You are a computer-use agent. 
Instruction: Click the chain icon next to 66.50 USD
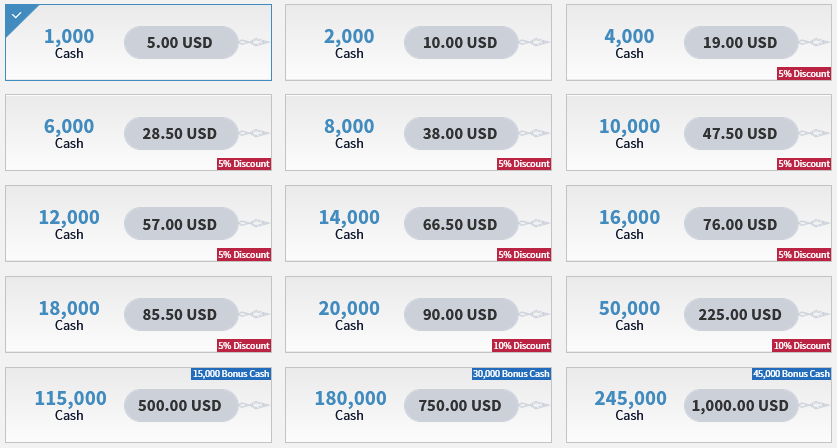535,224
